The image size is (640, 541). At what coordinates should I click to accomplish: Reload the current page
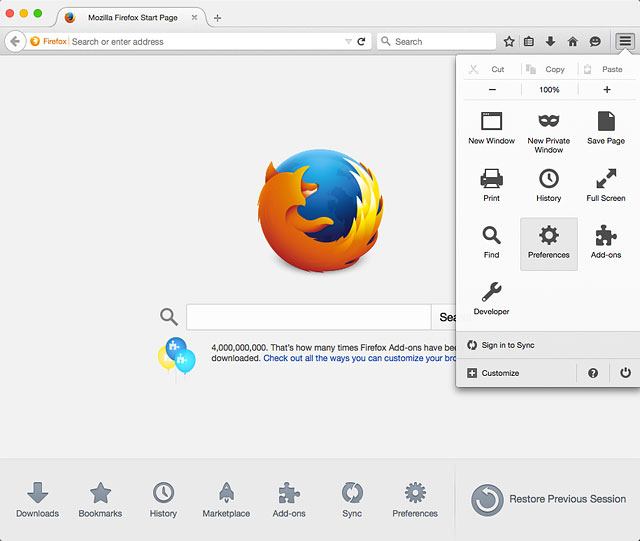pos(361,42)
